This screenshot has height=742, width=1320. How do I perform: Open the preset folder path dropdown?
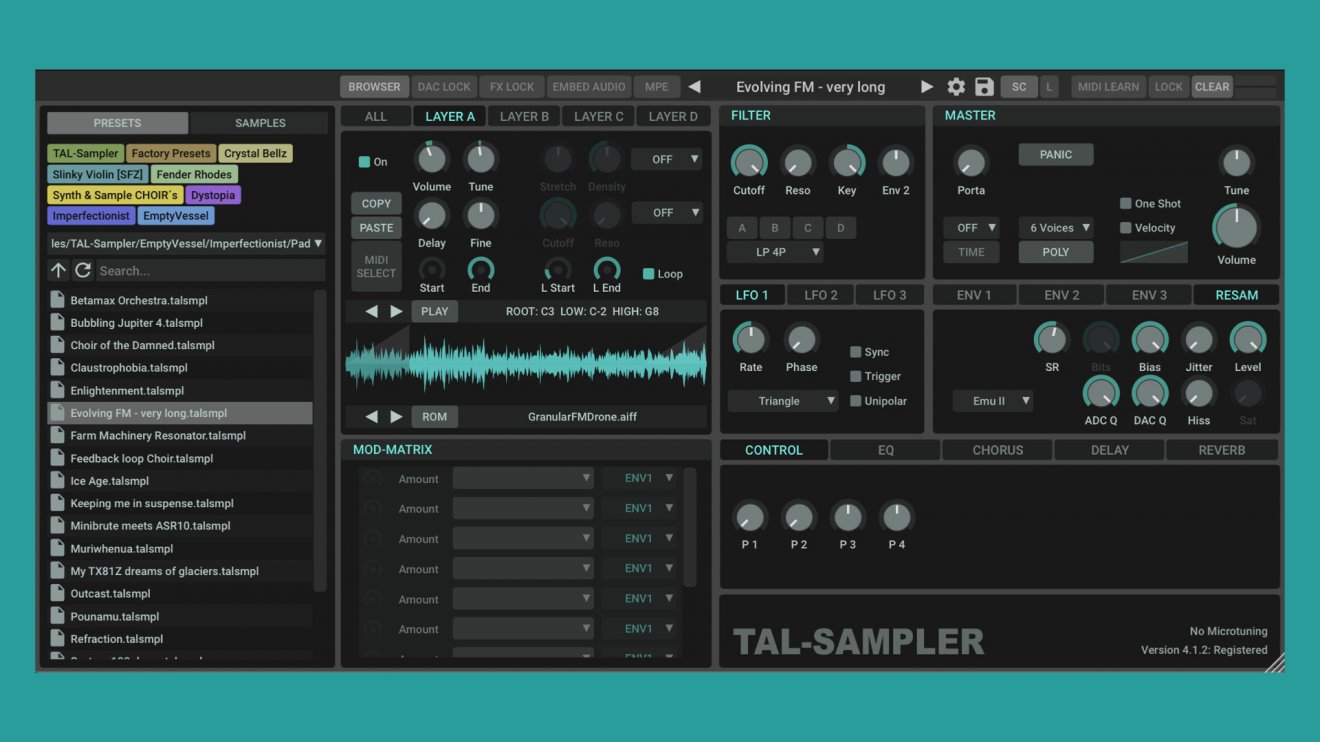click(x=187, y=243)
